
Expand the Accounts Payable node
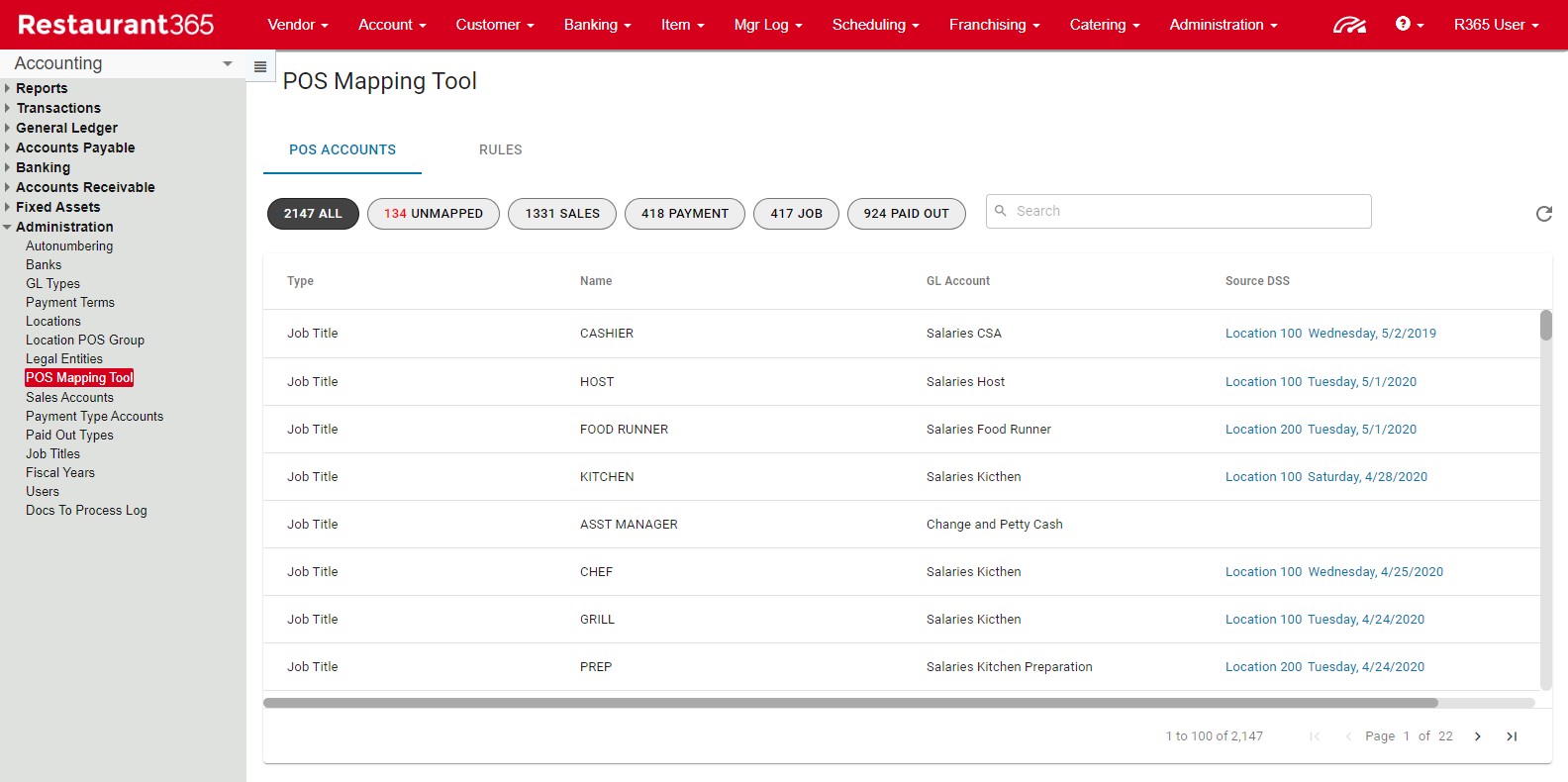coord(7,147)
